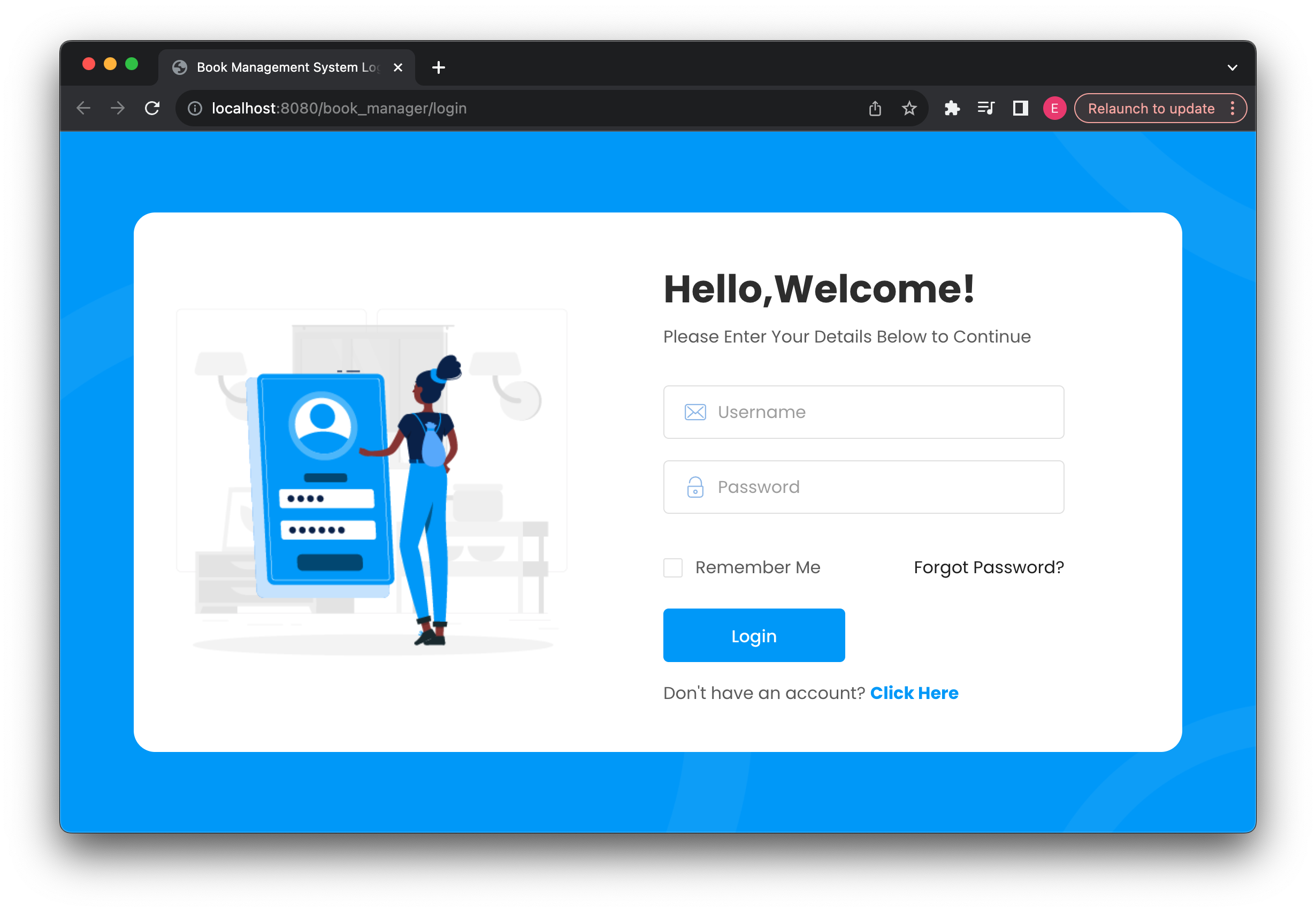Click the browser bookmark star icon

909,108
